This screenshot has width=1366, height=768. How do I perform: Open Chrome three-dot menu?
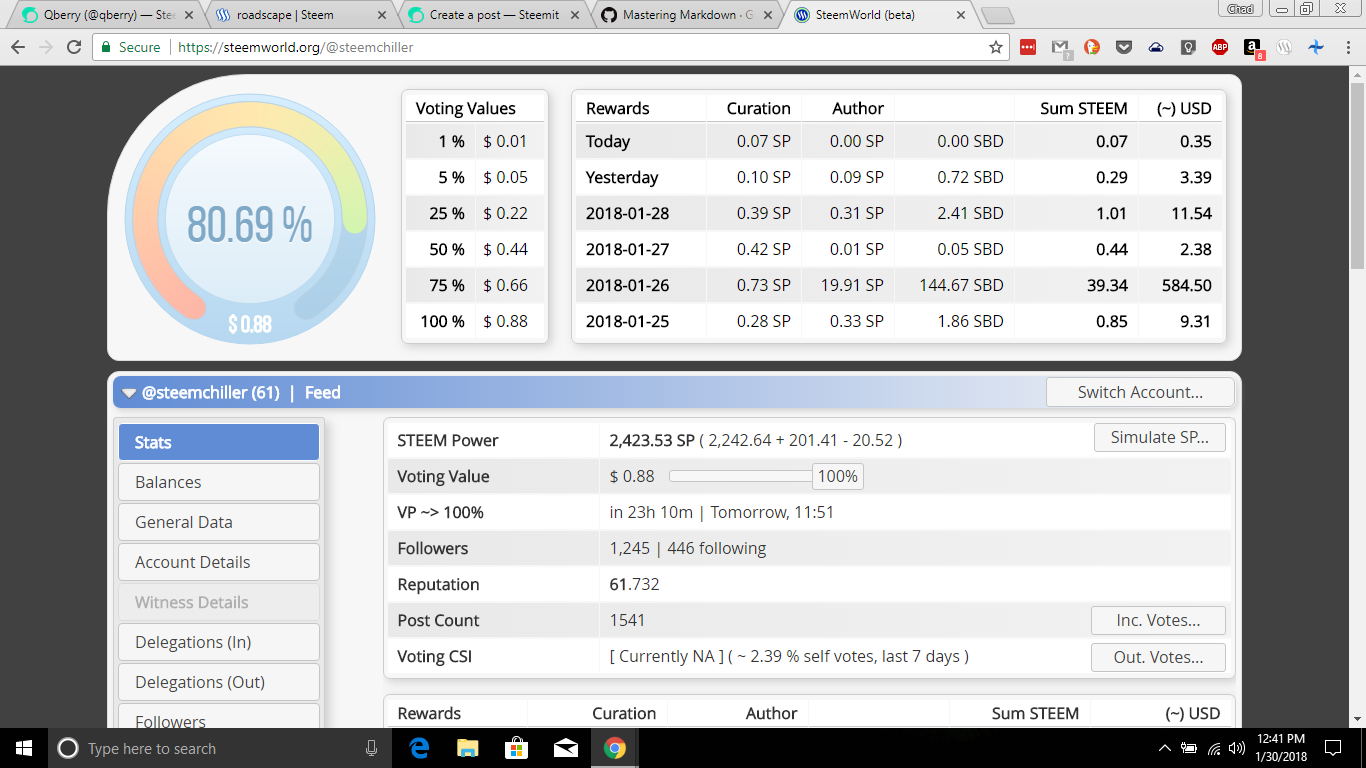coord(1348,47)
